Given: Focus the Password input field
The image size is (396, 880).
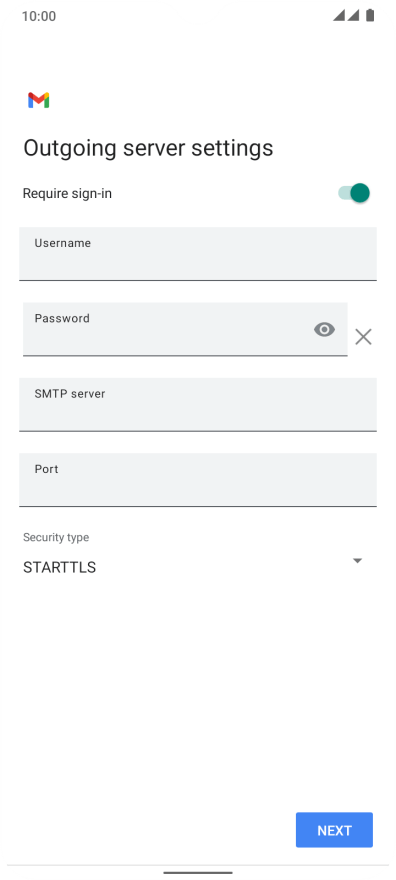Looking at the screenshot, I should click(185, 329).
